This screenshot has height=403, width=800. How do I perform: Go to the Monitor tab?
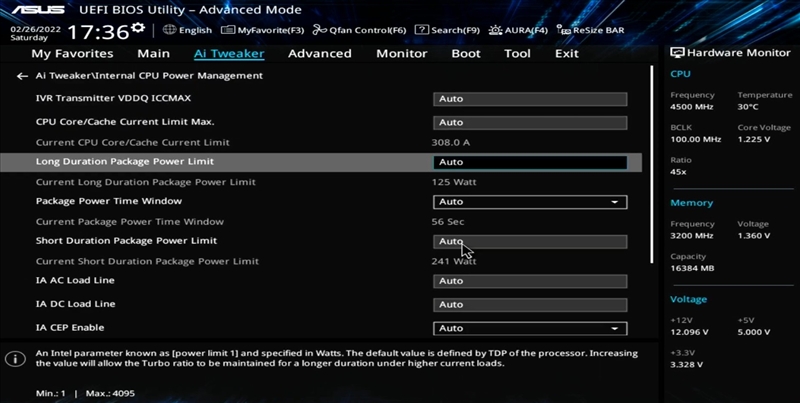click(x=402, y=54)
